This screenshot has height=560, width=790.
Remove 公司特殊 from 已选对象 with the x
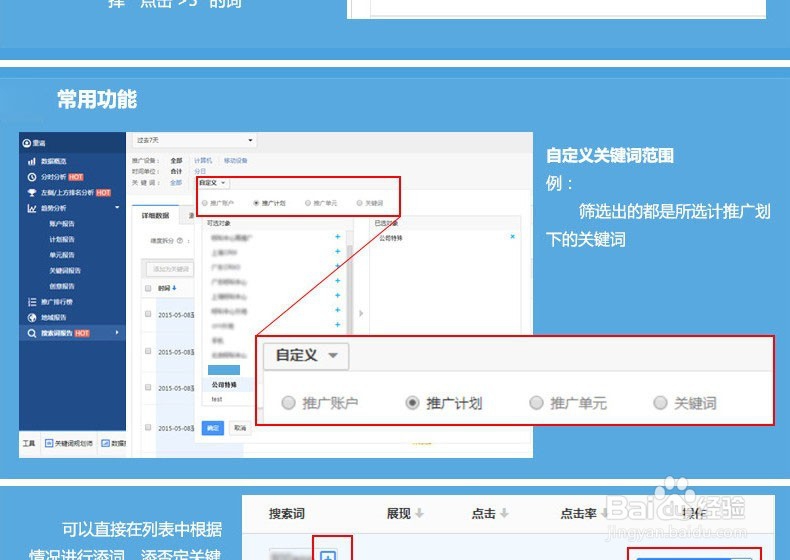pyautogui.click(x=512, y=236)
